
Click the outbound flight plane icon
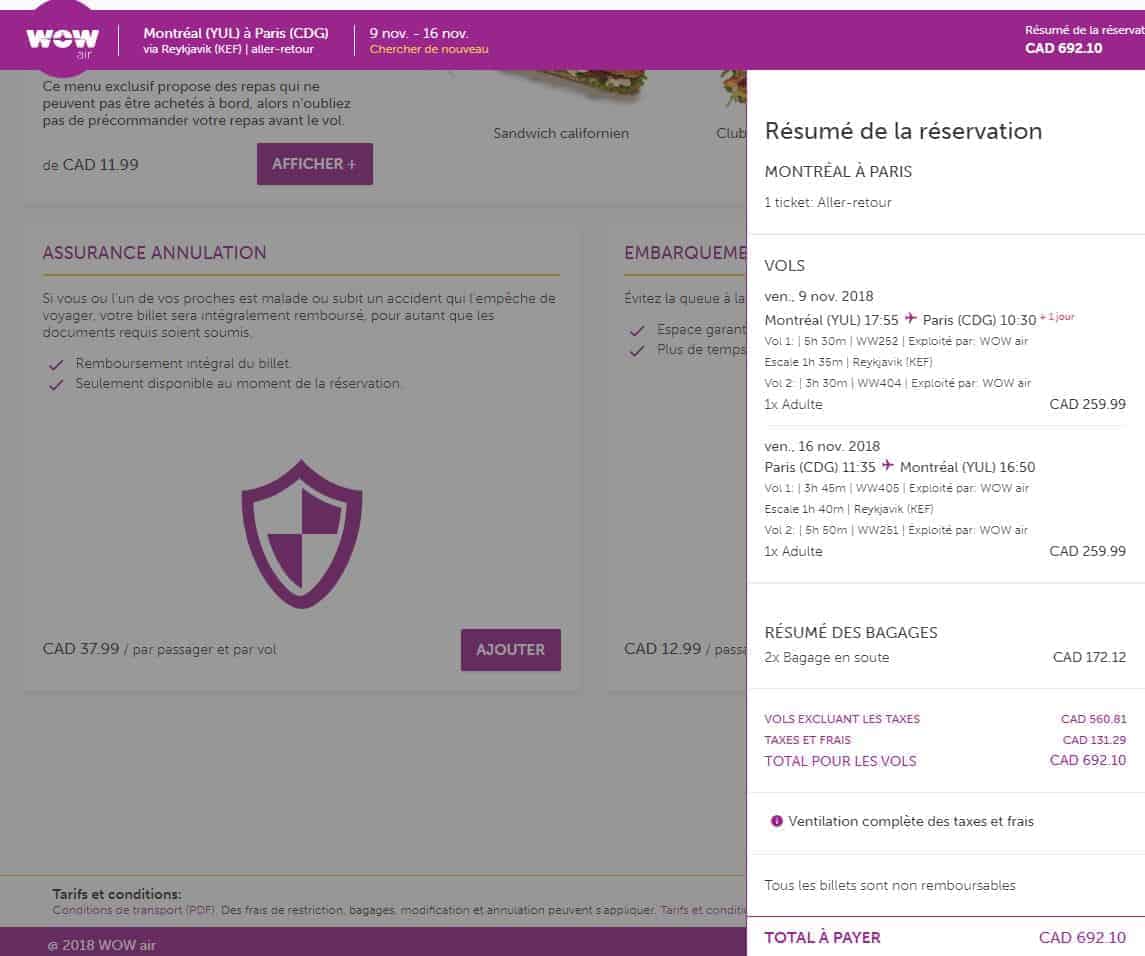click(x=910, y=319)
